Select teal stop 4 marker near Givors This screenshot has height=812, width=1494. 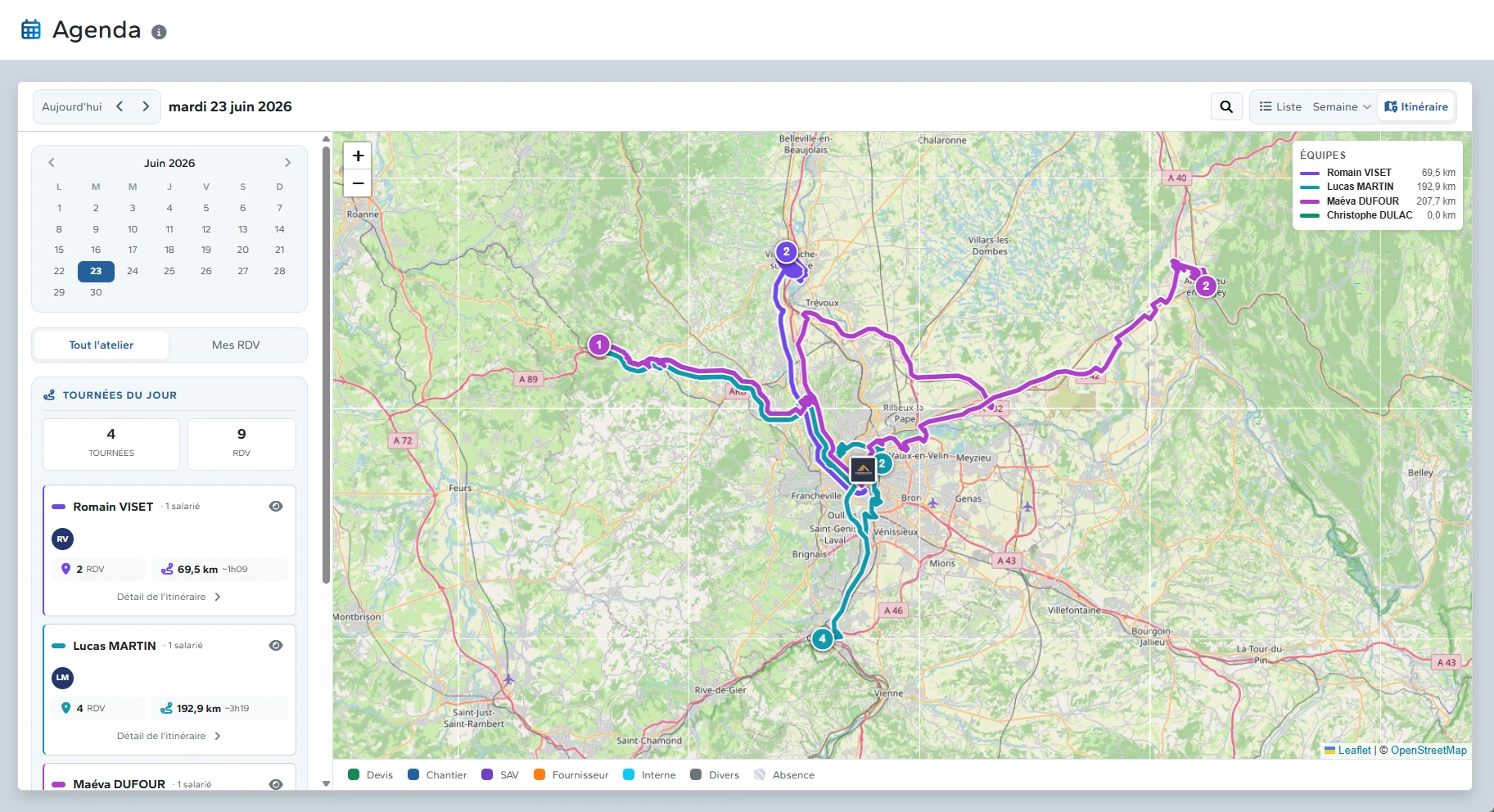(x=822, y=638)
